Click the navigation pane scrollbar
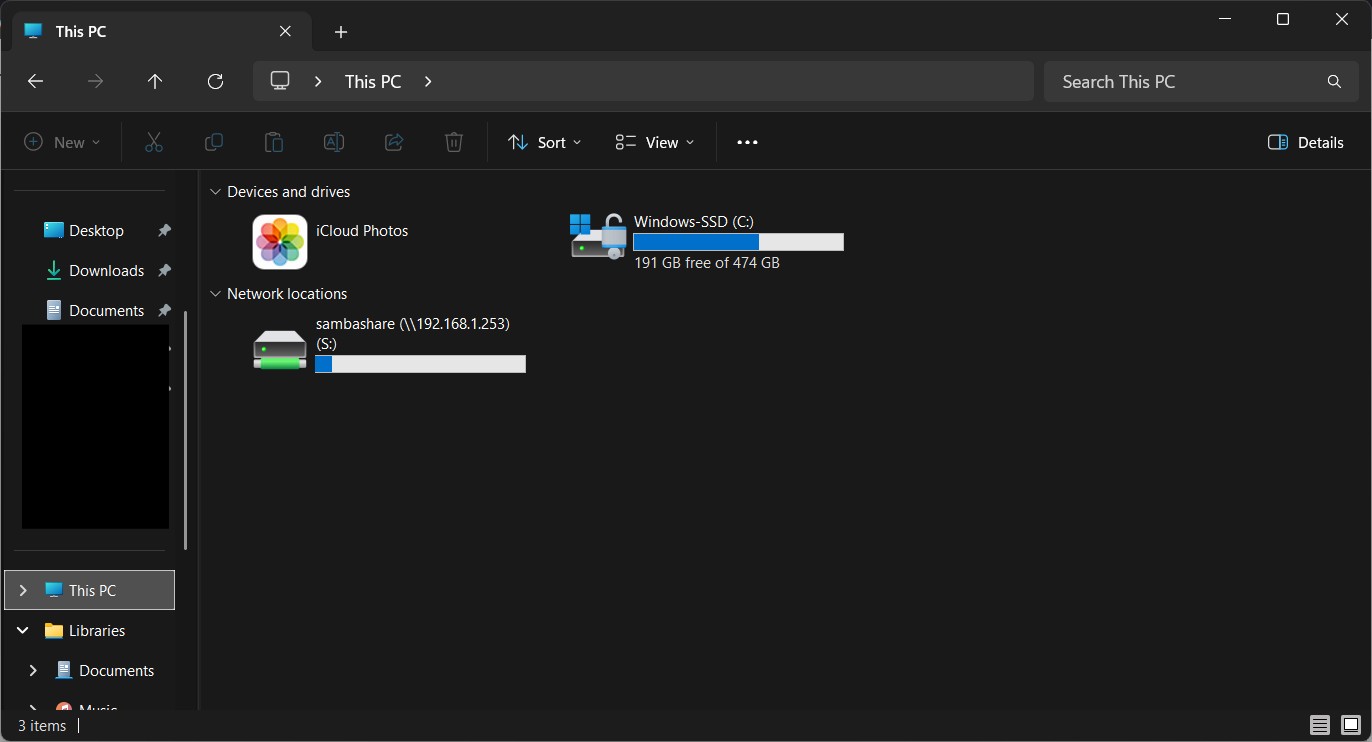 point(186,430)
